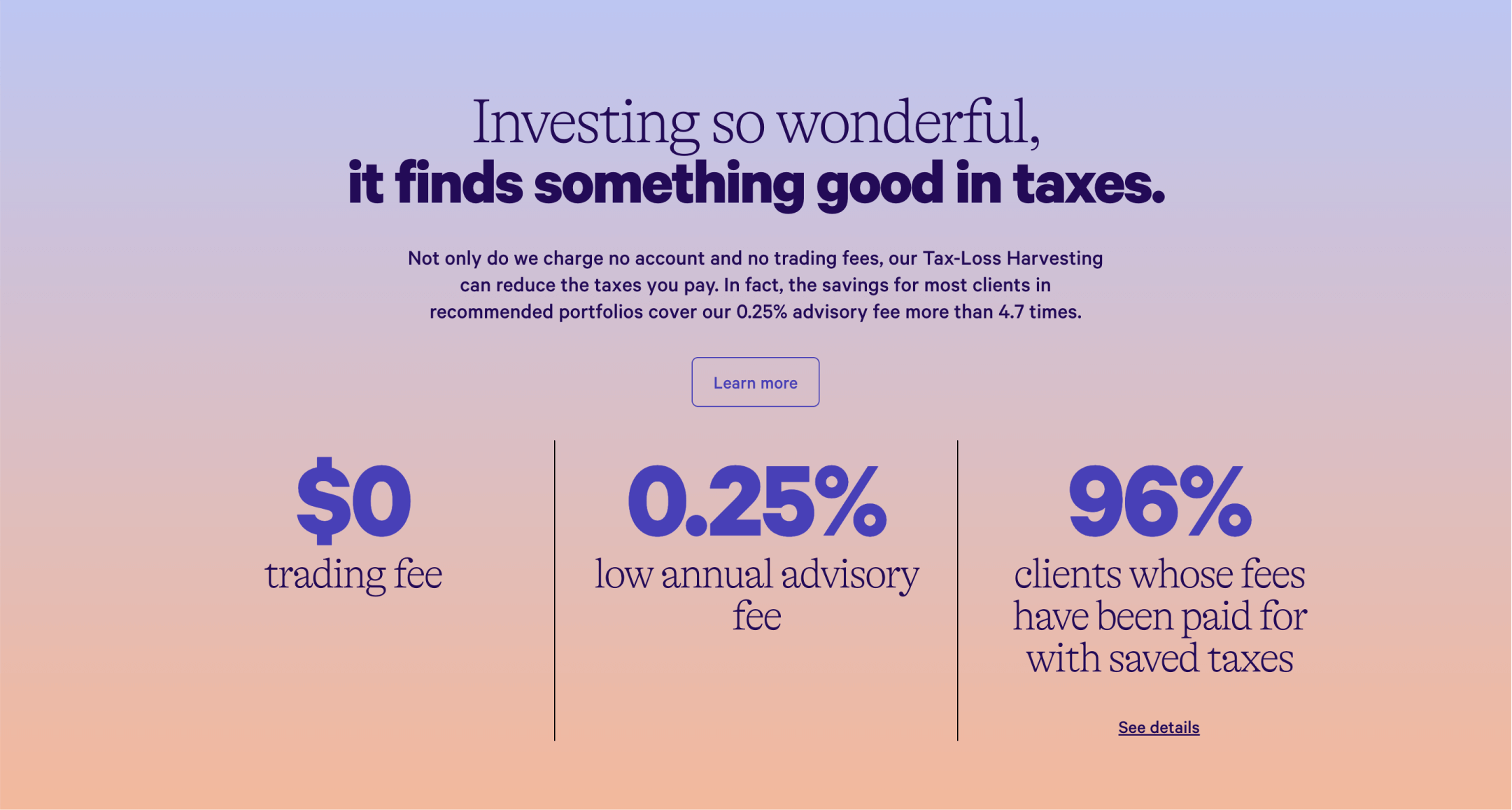Click the word "taxes." in the bold headline

[x=1089, y=183]
